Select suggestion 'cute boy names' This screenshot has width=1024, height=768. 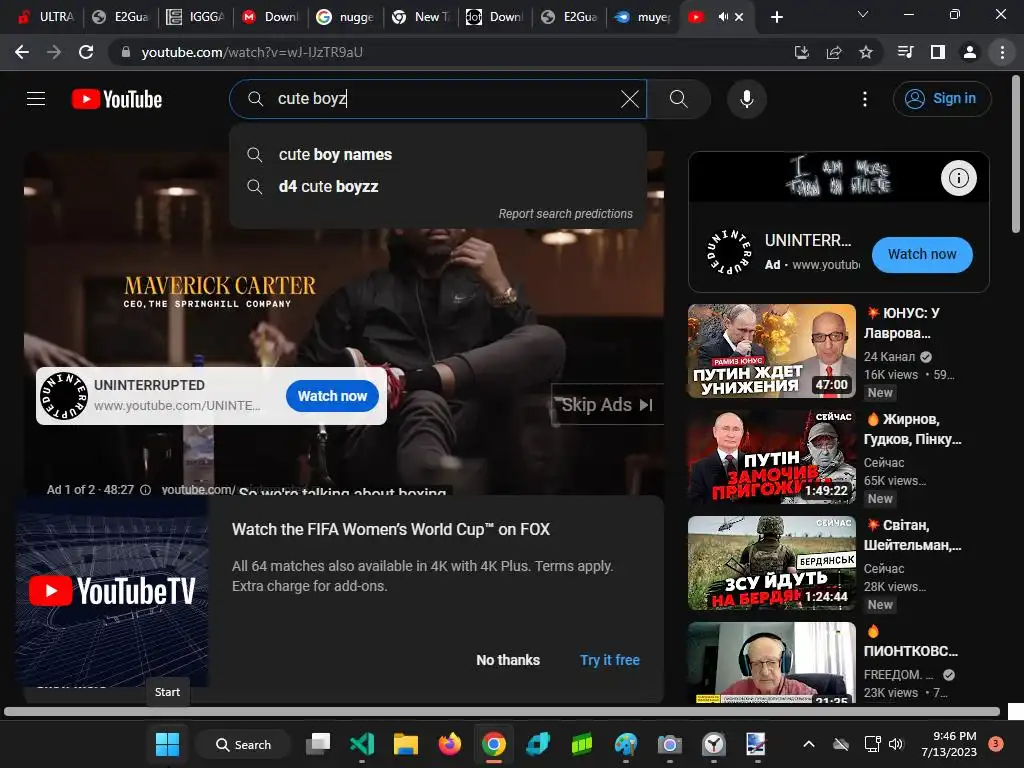[438, 155]
